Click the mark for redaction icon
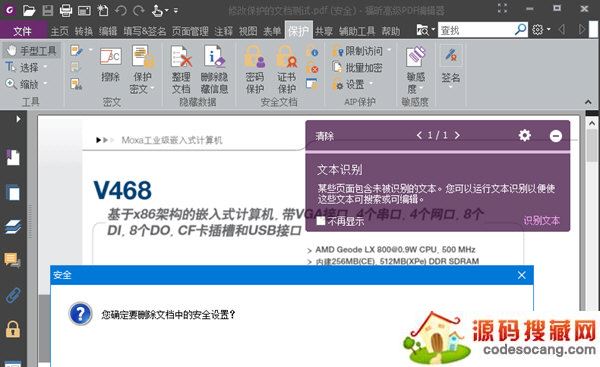Screen dimensions: 600x367 pos(77,51)
